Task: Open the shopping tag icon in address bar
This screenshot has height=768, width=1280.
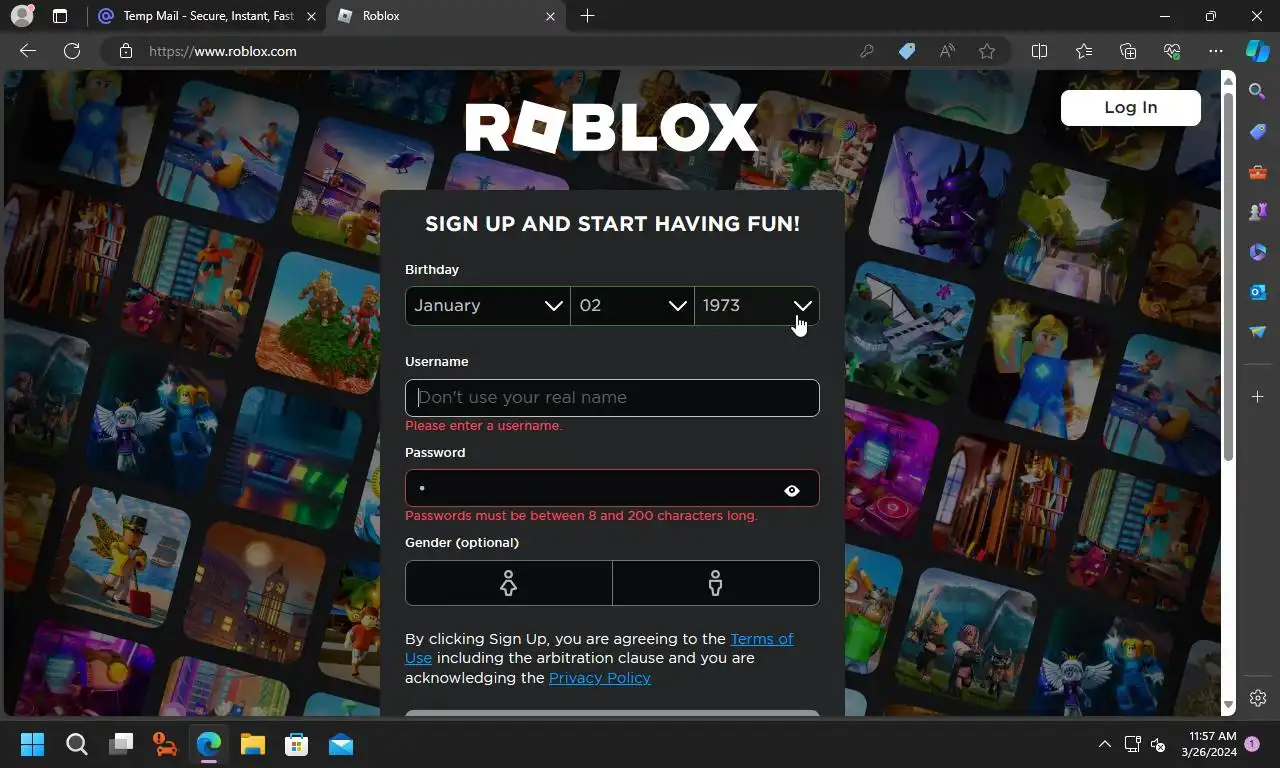Action: pos(907,51)
